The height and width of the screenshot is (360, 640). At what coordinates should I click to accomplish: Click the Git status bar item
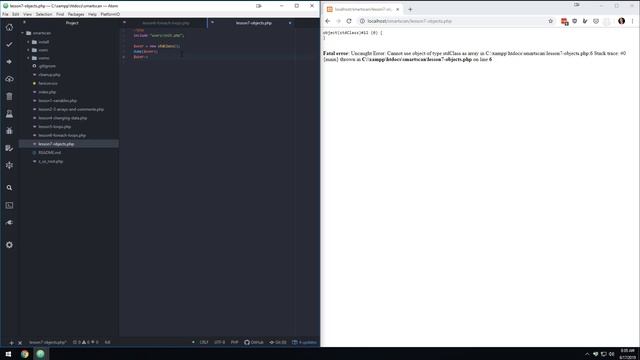pos(278,342)
